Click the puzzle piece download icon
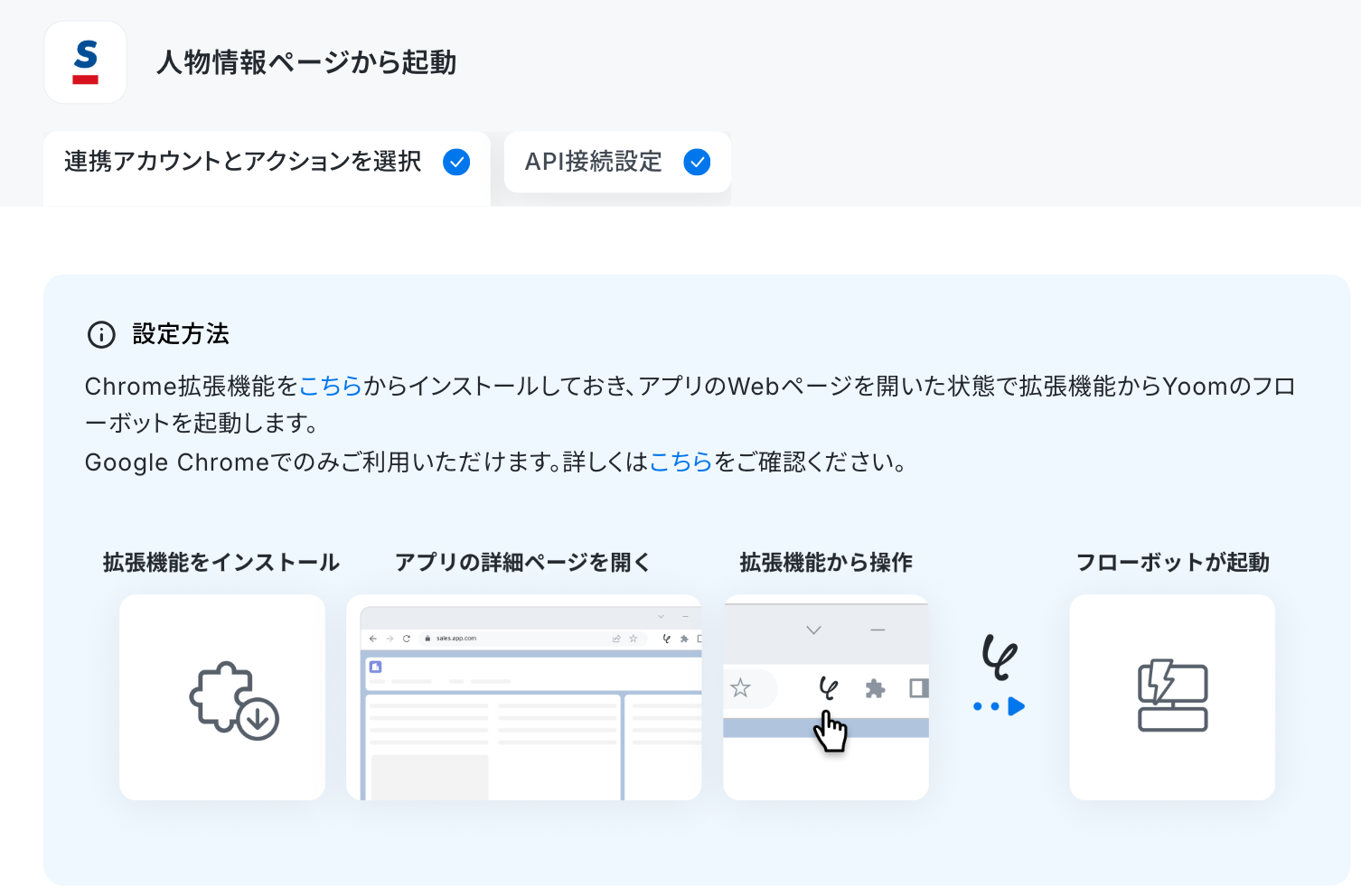Image resolution: width=1361 pixels, height=896 pixels. pos(234,701)
